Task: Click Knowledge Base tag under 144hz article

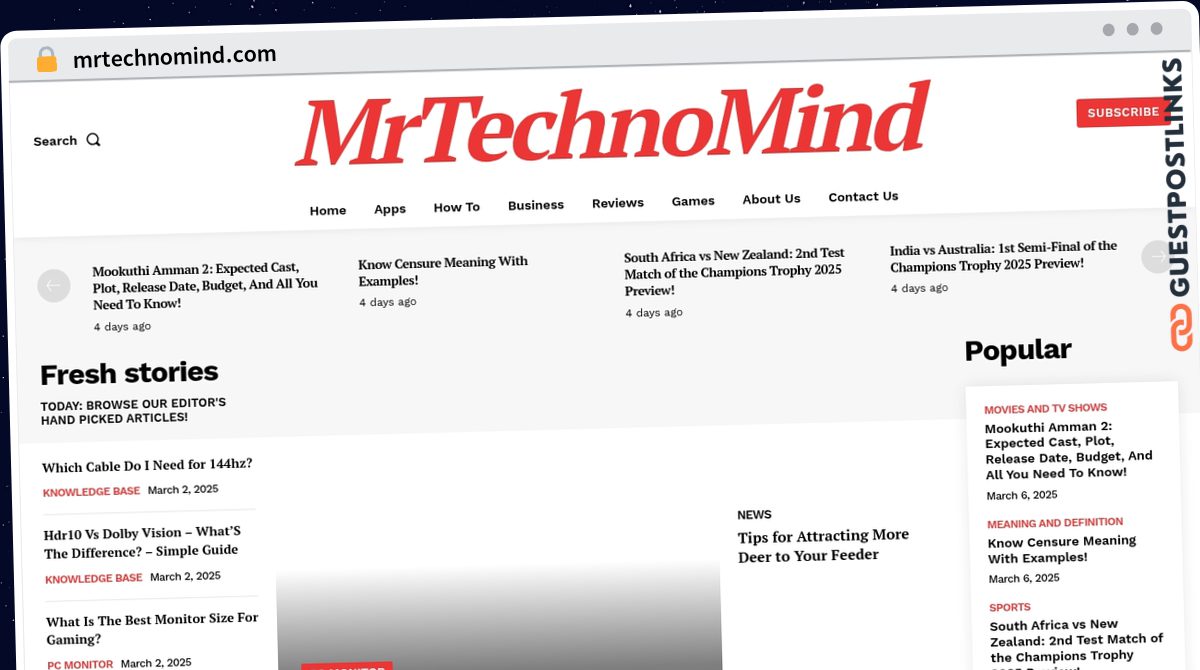Action: (x=91, y=492)
